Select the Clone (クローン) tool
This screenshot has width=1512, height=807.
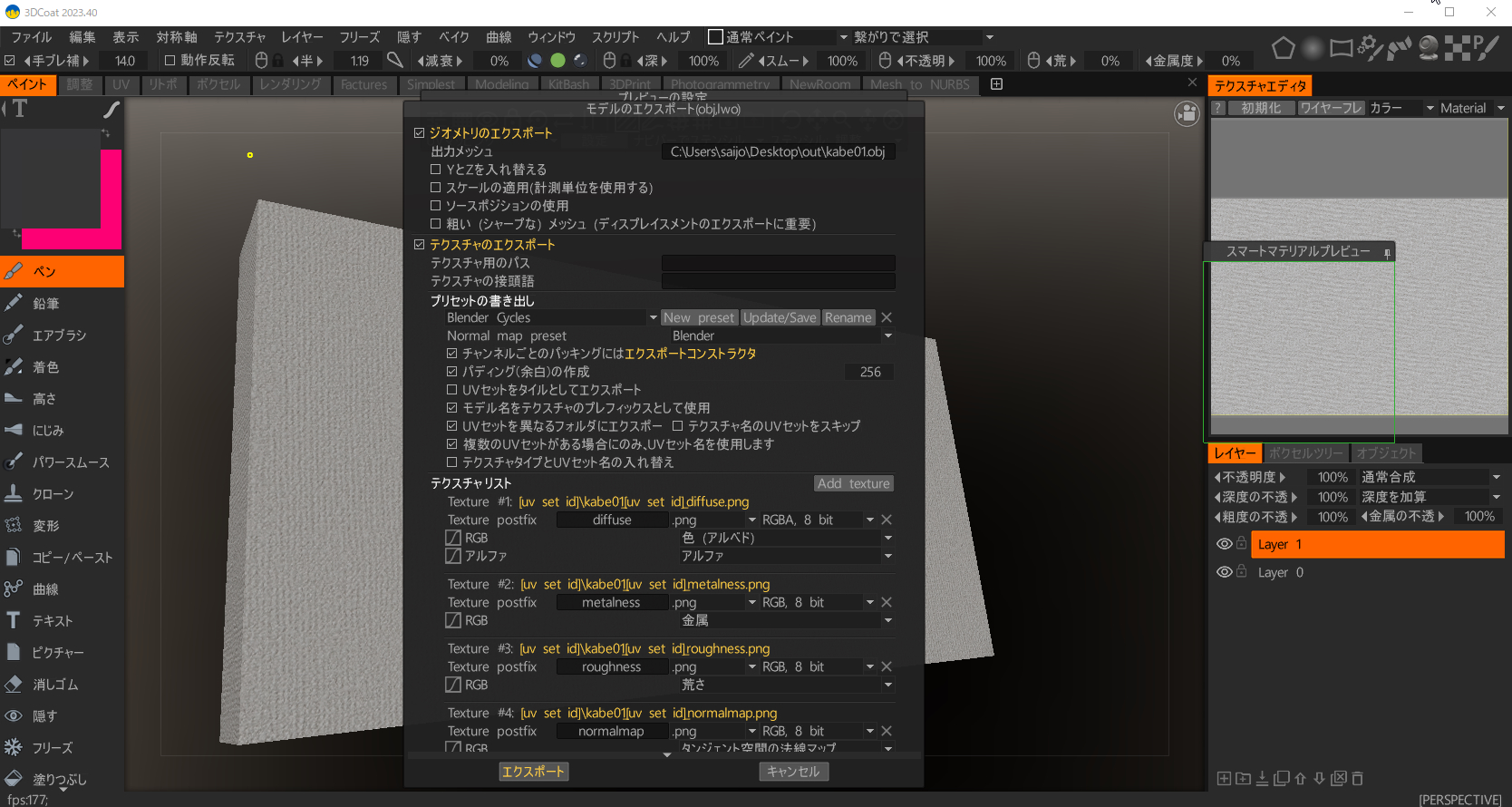pos(53,494)
